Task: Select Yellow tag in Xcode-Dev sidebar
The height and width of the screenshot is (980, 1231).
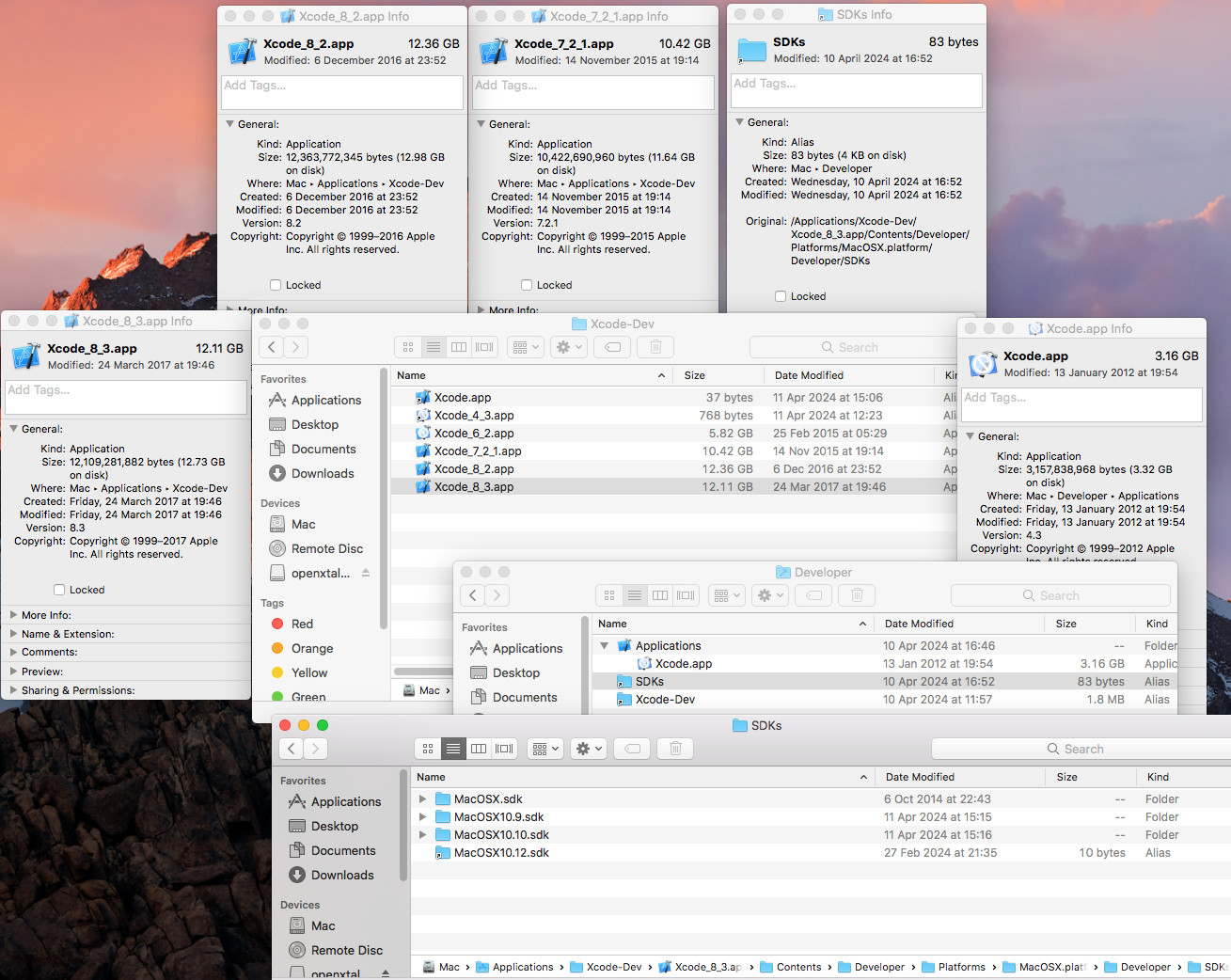Action: 299,672
